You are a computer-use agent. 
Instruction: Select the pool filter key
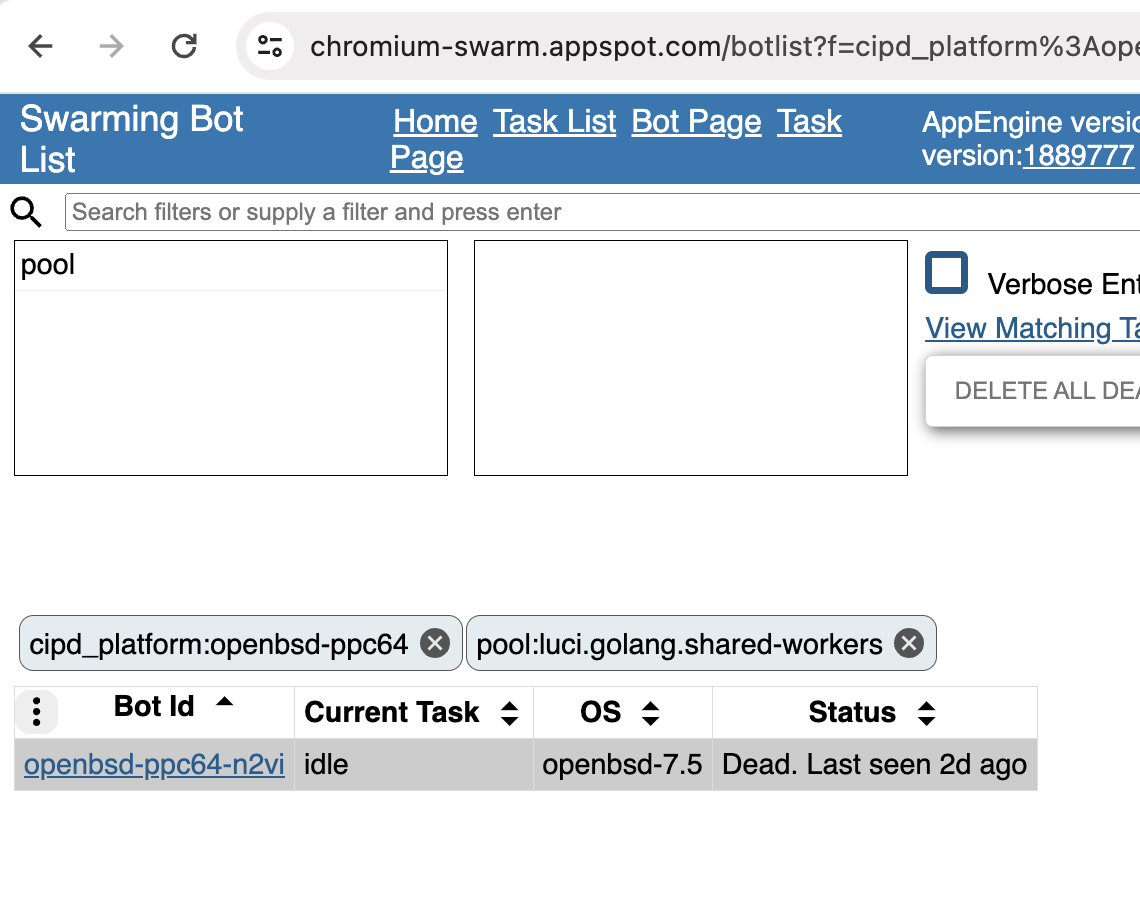(230, 265)
